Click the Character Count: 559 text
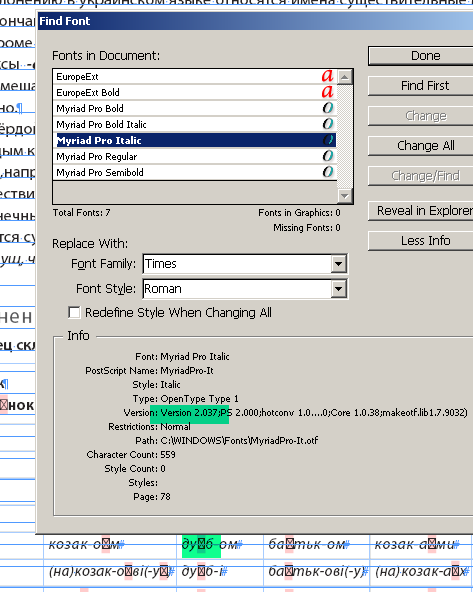 (131, 455)
